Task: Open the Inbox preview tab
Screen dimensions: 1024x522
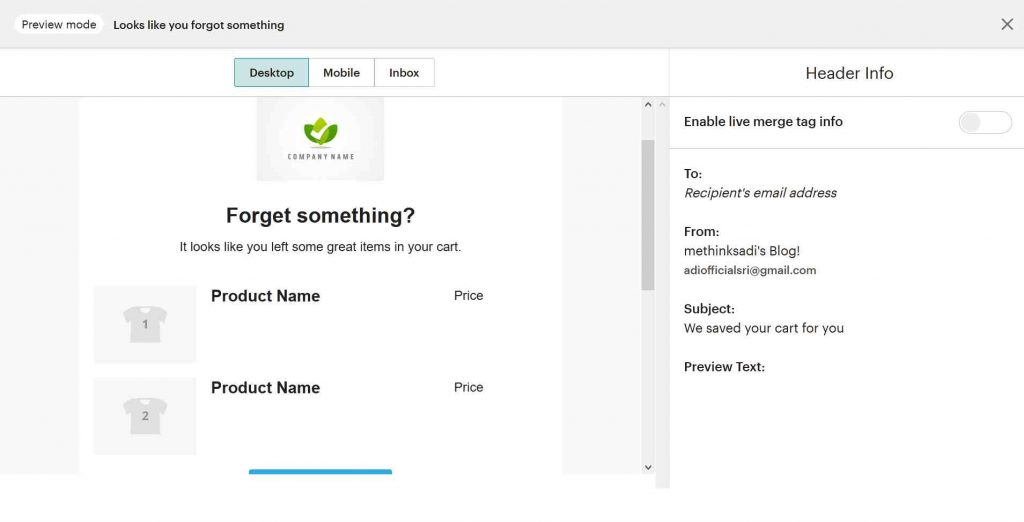Action: [x=404, y=73]
